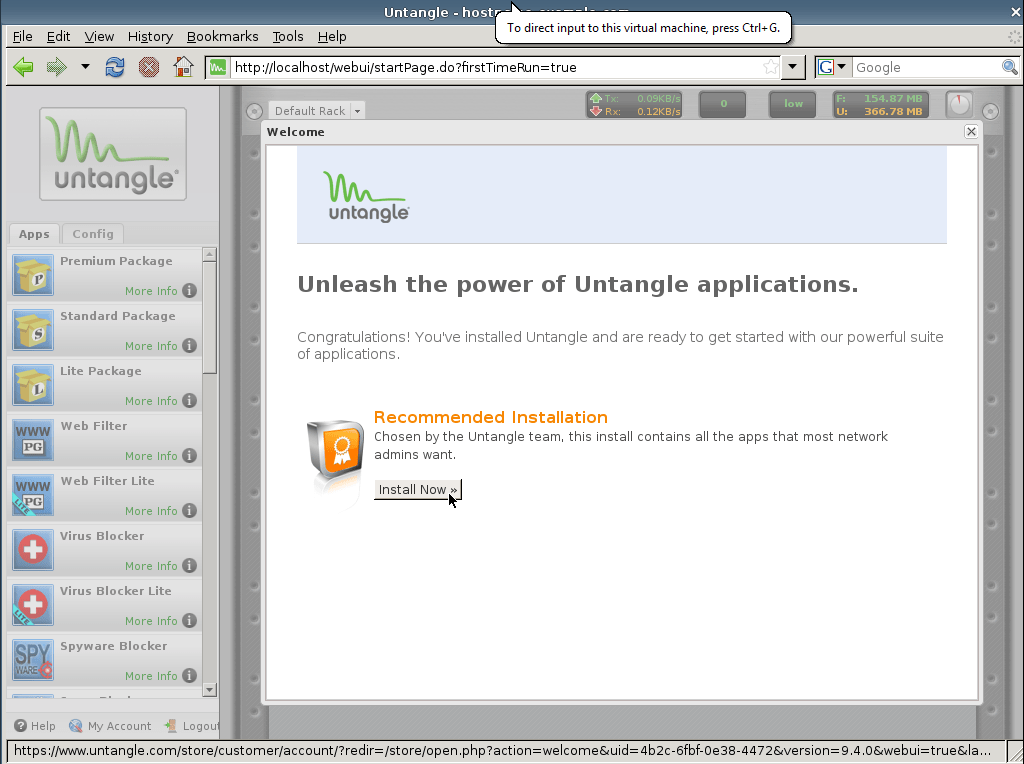Click the Standard Package box icon
Image resolution: width=1024 pixels, height=764 pixels.
click(x=33, y=330)
